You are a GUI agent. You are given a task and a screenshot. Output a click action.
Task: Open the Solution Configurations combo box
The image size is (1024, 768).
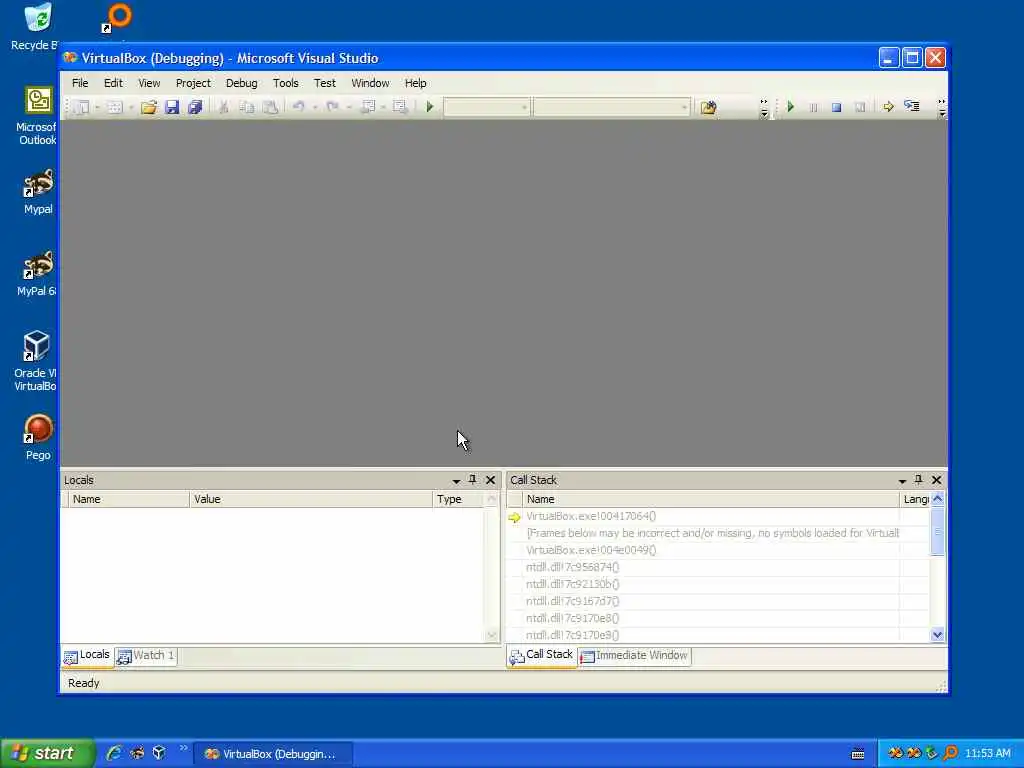pyautogui.click(x=487, y=107)
